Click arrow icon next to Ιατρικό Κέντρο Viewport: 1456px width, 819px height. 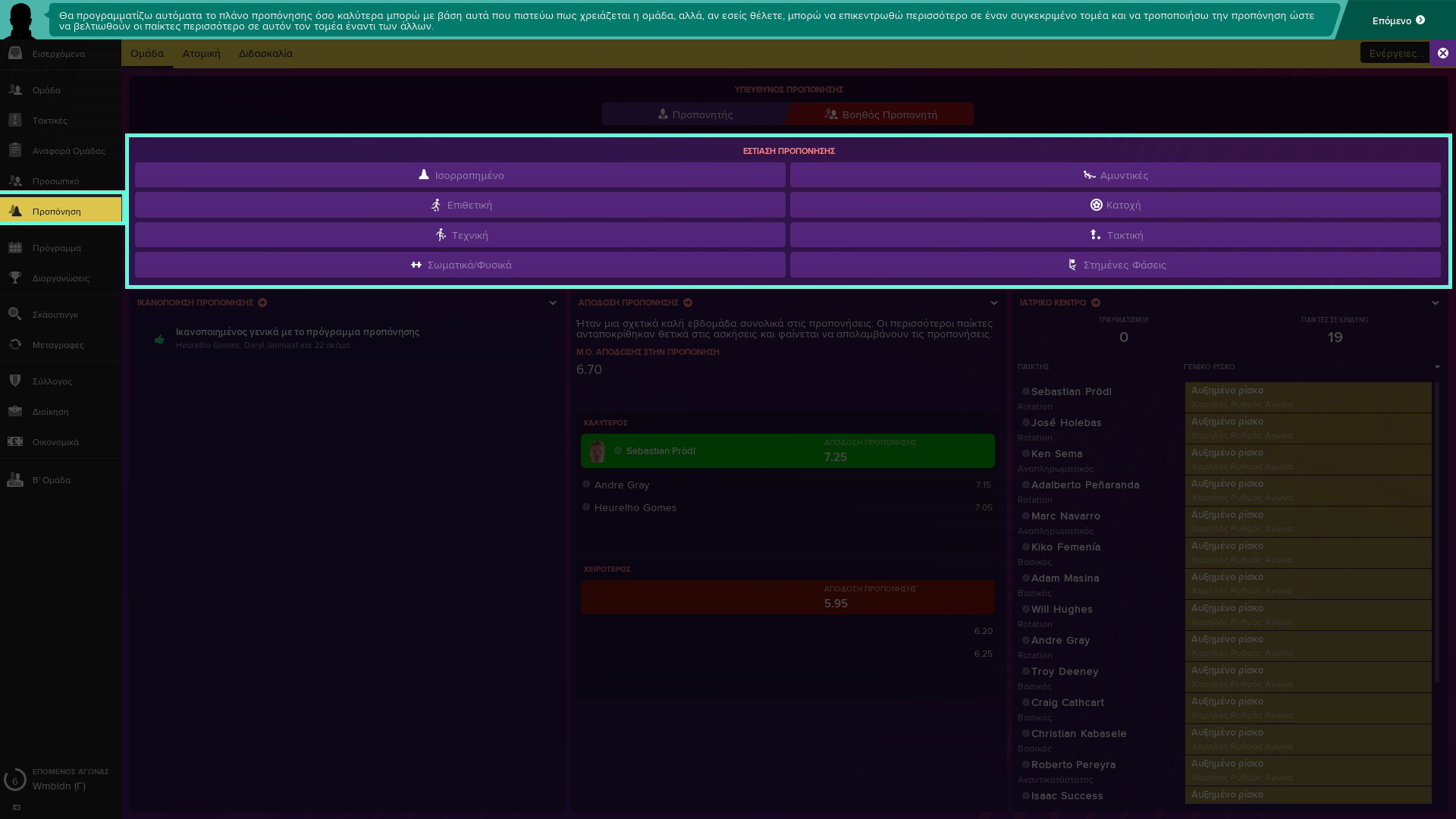[1096, 303]
